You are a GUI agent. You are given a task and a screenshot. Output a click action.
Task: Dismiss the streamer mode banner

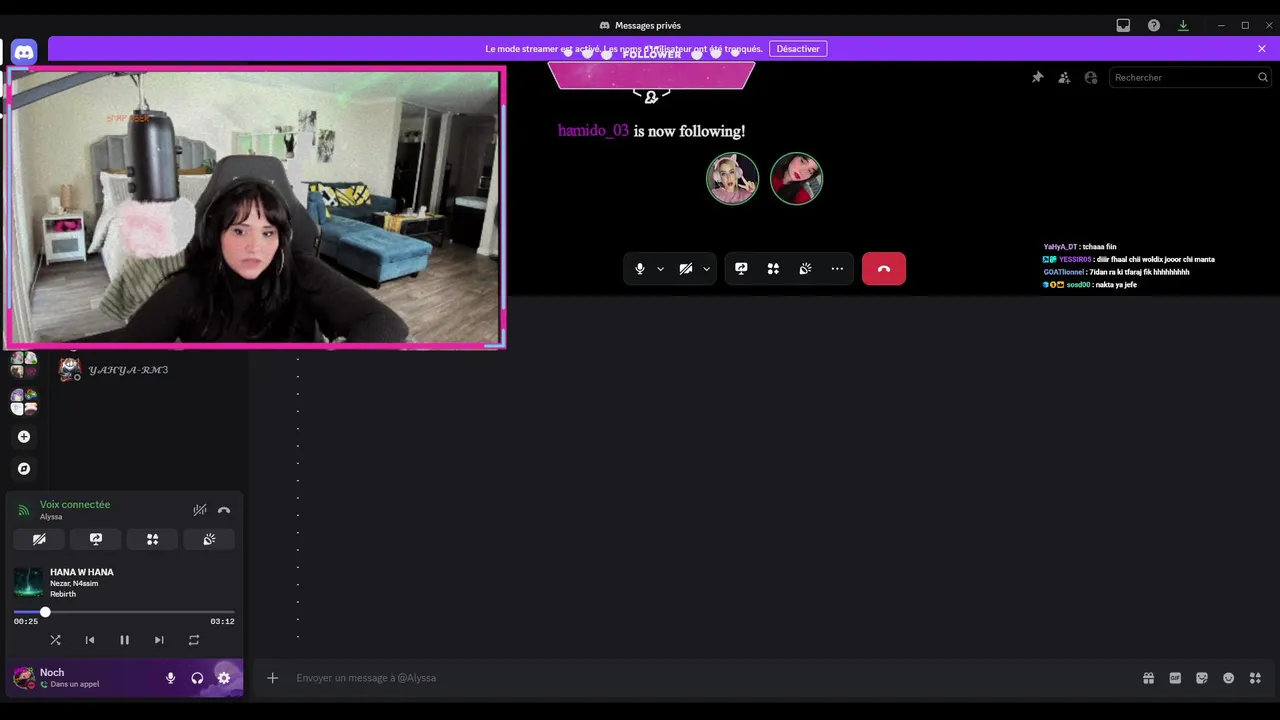click(x=1262, y=49)
